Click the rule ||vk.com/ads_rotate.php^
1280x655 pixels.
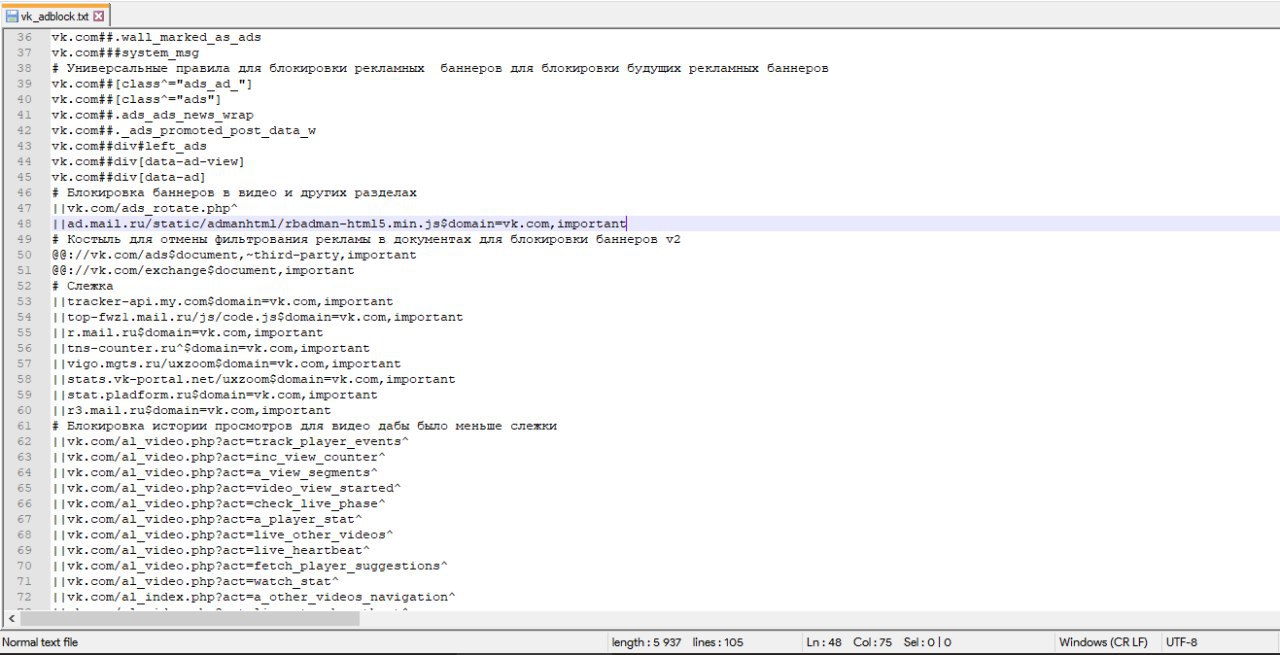pos(145,208)
